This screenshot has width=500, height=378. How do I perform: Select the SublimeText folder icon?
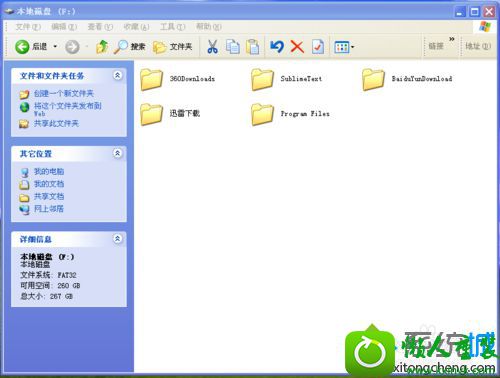[262, 80]
